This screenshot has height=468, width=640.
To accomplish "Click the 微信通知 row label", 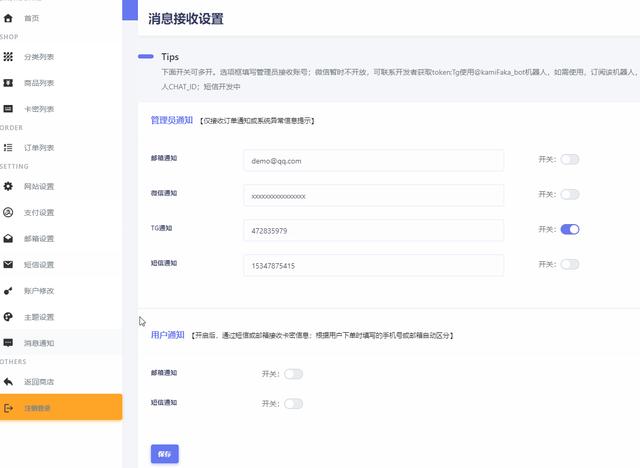I will [164, 193].
